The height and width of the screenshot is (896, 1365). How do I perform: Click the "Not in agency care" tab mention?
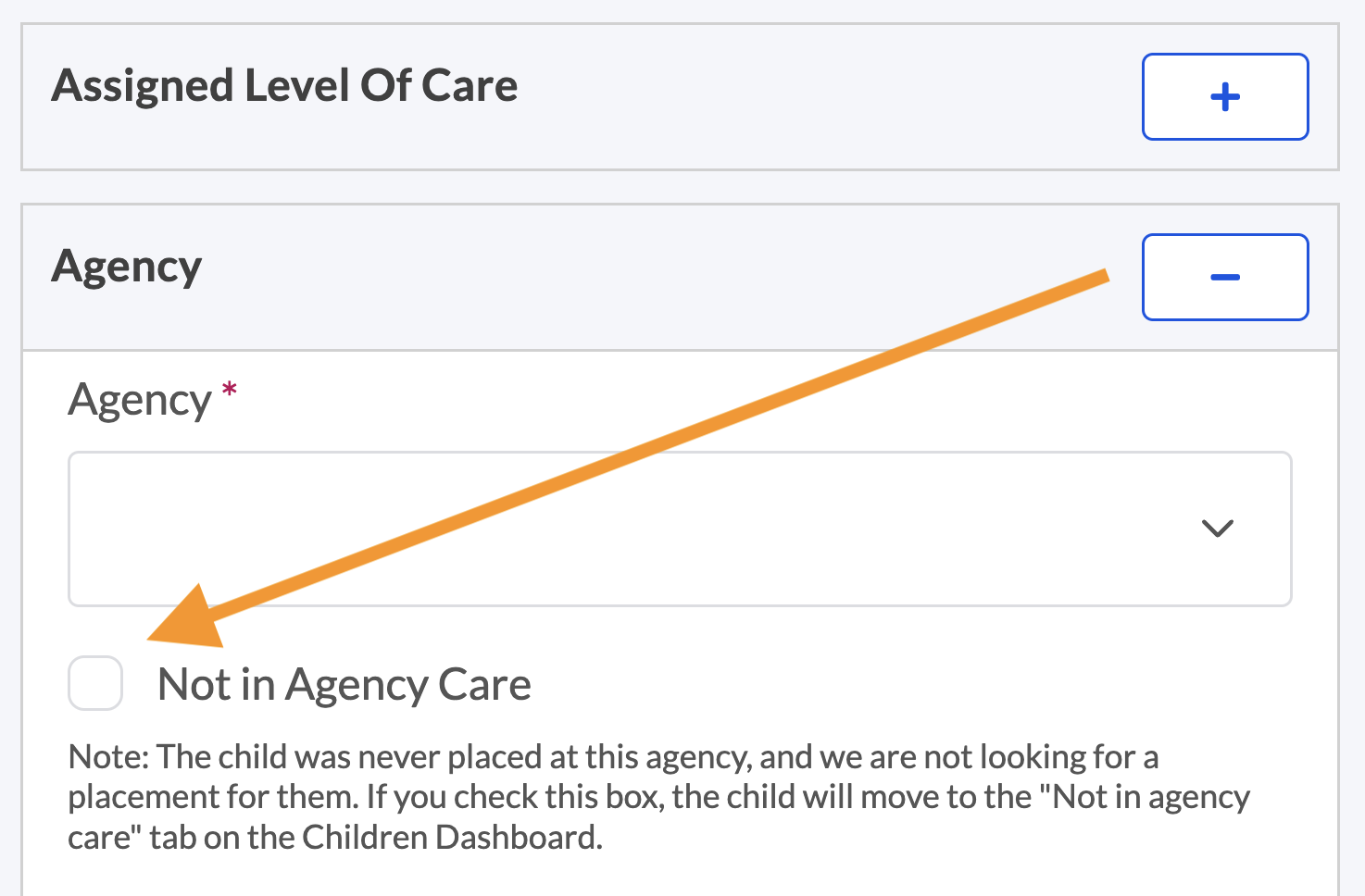point(1151,797)
